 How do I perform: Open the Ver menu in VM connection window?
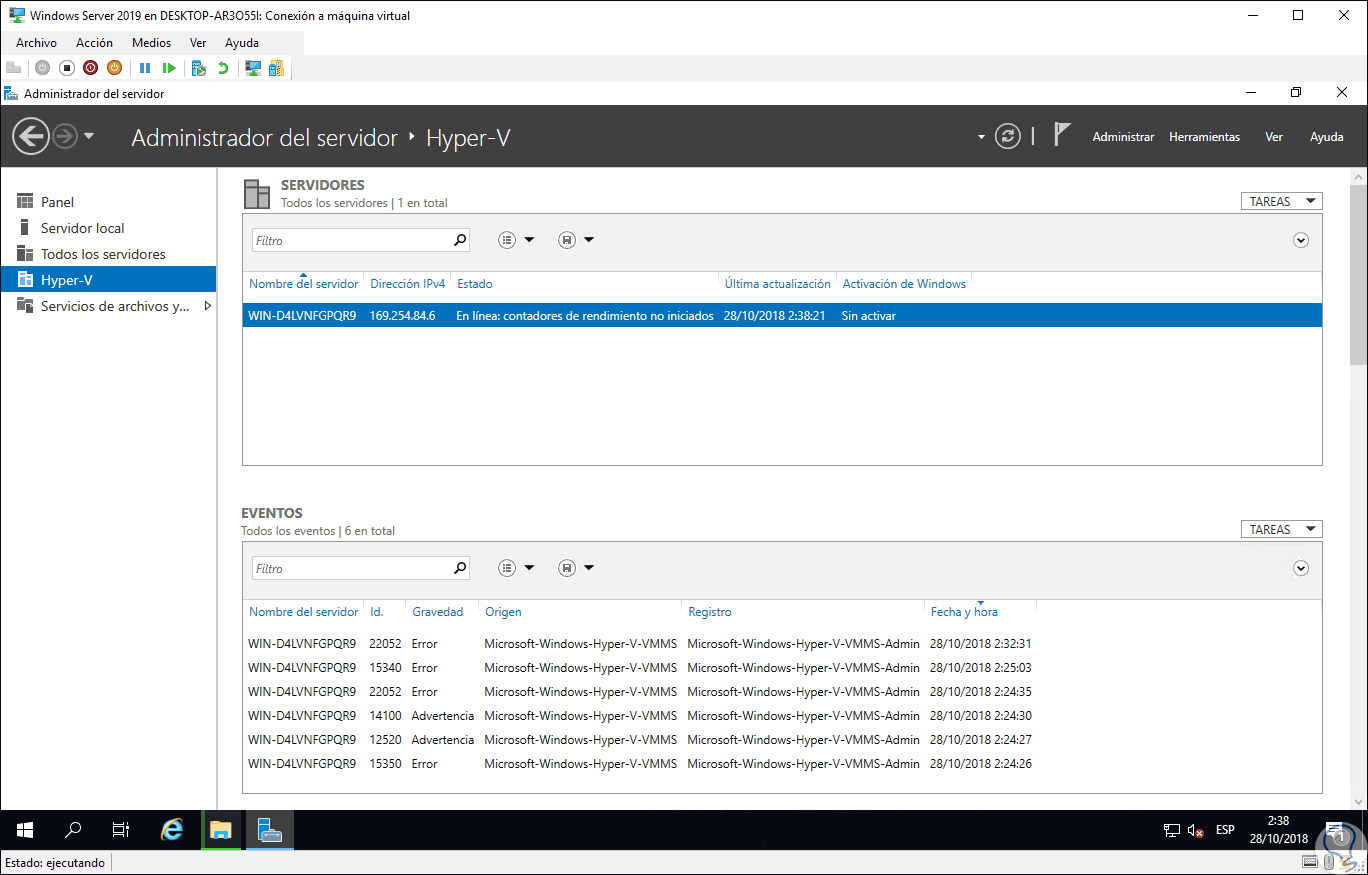[x=198, y=43]
